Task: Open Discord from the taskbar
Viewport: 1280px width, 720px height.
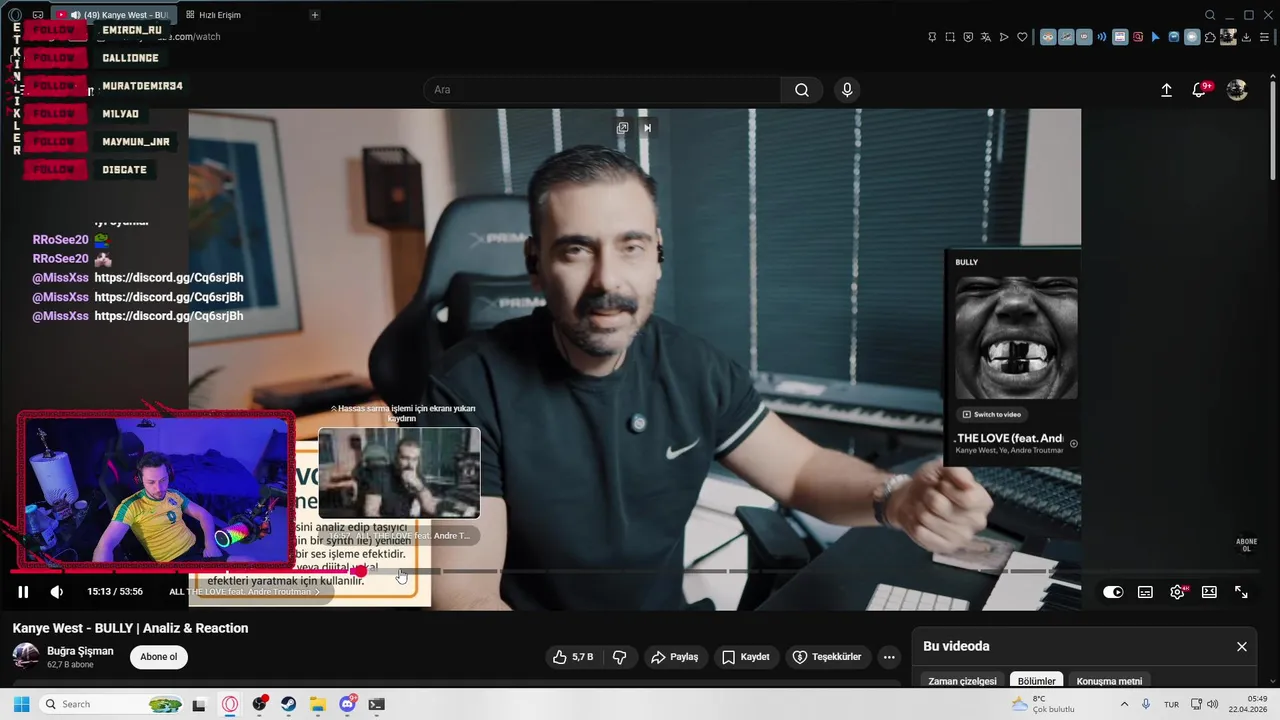Action: (x=347, y=704)
